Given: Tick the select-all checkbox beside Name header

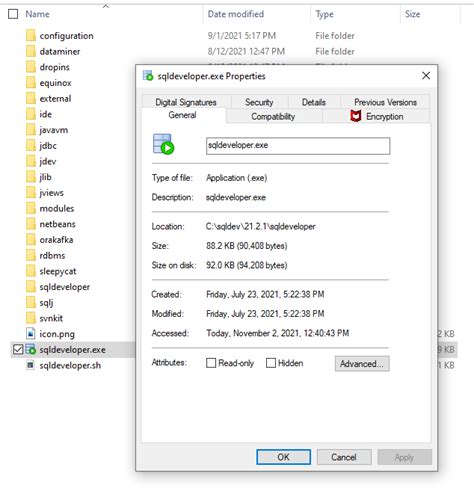Looking at the screenshot, I should coord(13,14).
